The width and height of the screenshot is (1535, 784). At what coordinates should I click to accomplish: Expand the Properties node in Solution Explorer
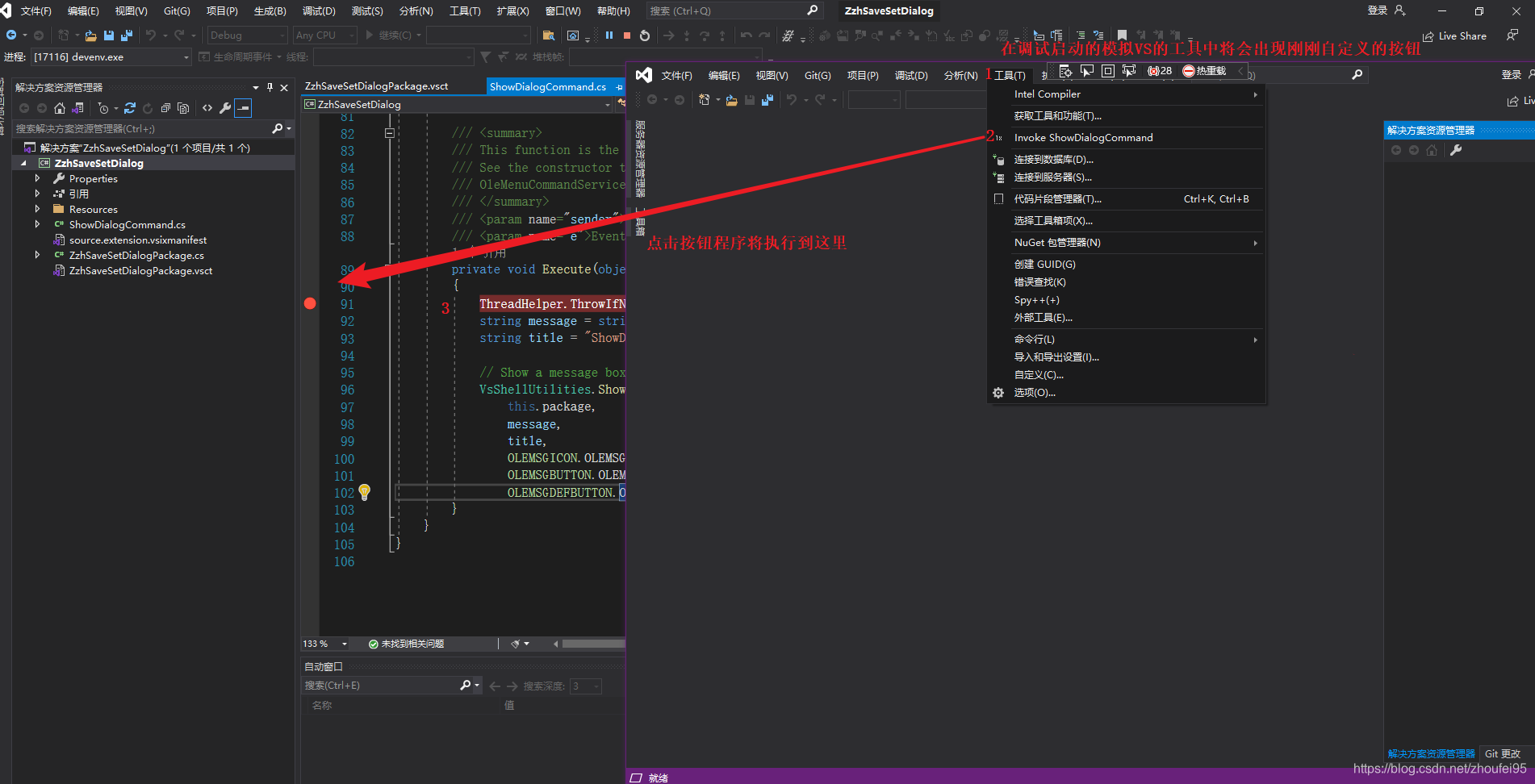point(37,178)
